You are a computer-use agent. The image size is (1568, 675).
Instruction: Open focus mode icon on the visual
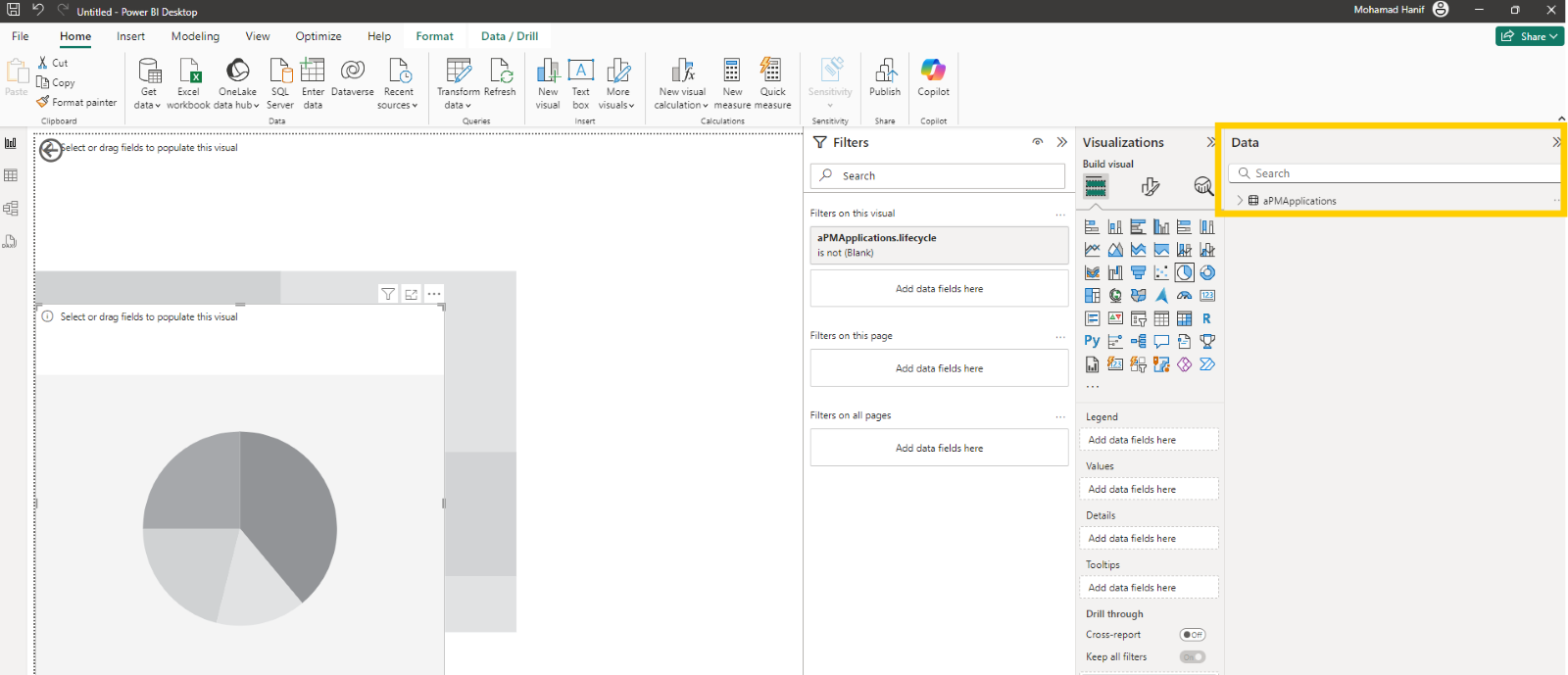coord(412,294)
